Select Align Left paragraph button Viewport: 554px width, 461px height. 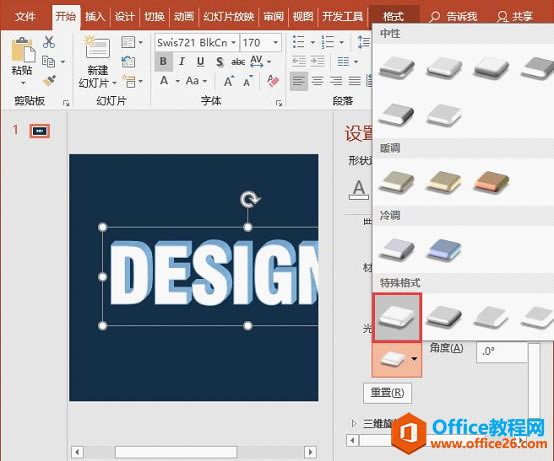click(x=299, y=81)
